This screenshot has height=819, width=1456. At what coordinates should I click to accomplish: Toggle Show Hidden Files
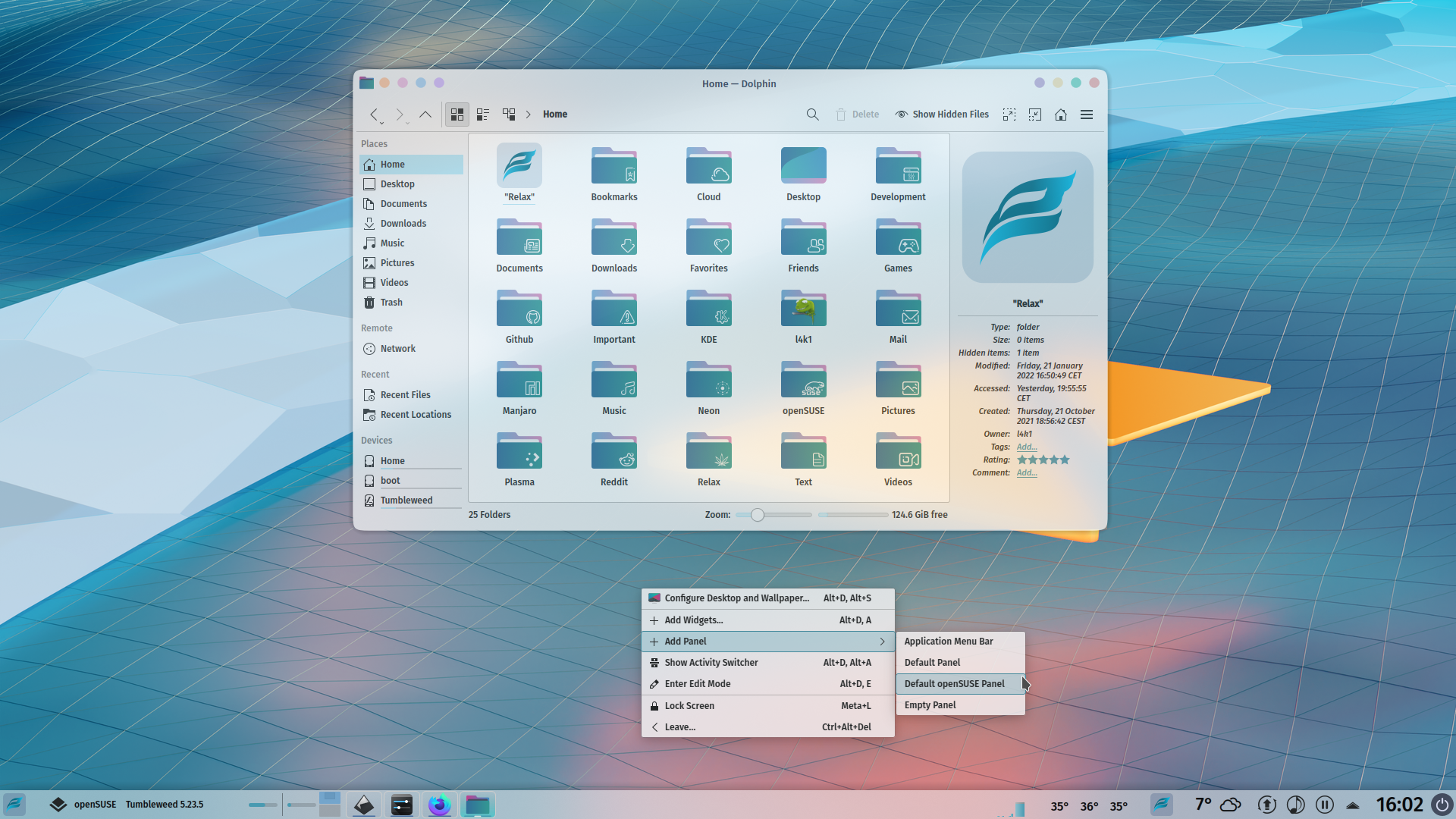click(942, 115)
